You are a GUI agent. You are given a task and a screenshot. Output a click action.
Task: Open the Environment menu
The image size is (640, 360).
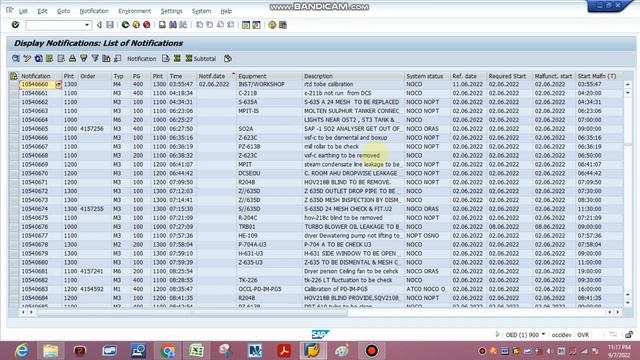point(135,11)
